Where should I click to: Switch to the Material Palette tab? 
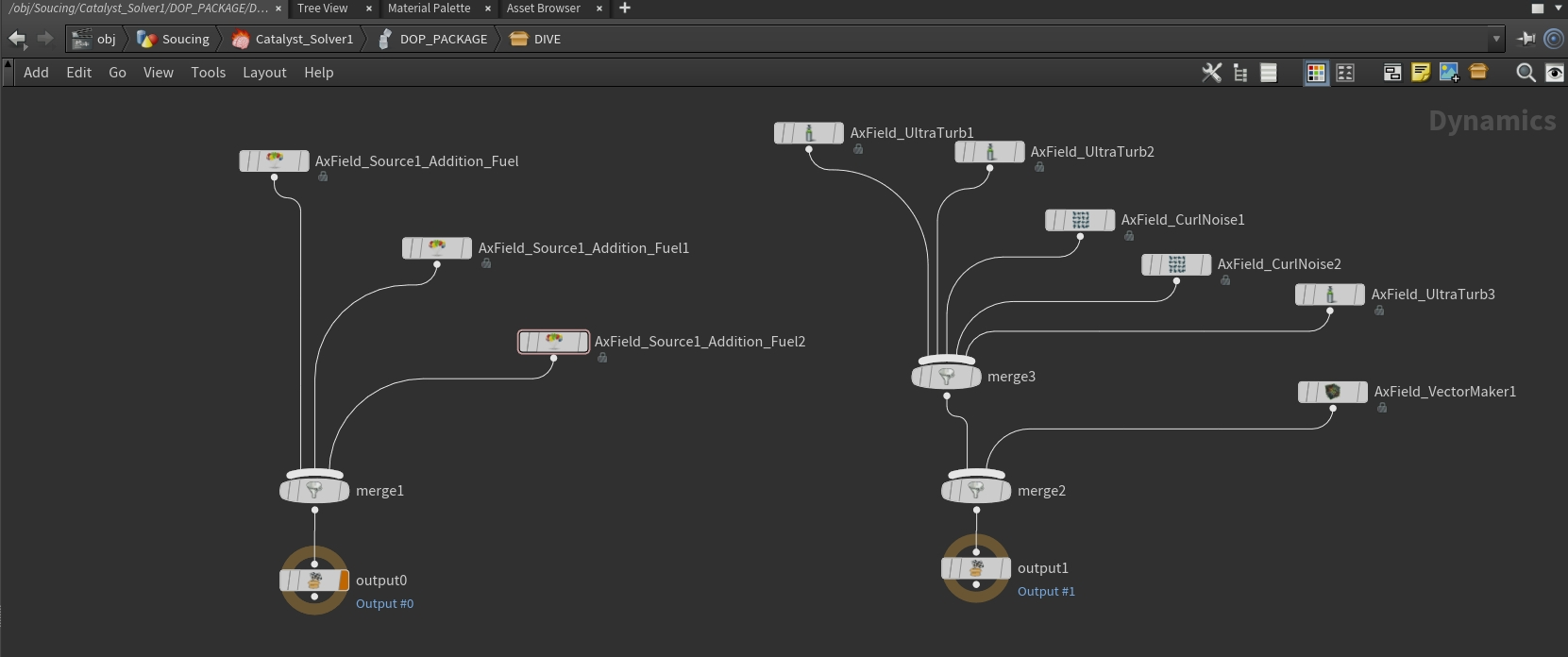coord(429,8)
